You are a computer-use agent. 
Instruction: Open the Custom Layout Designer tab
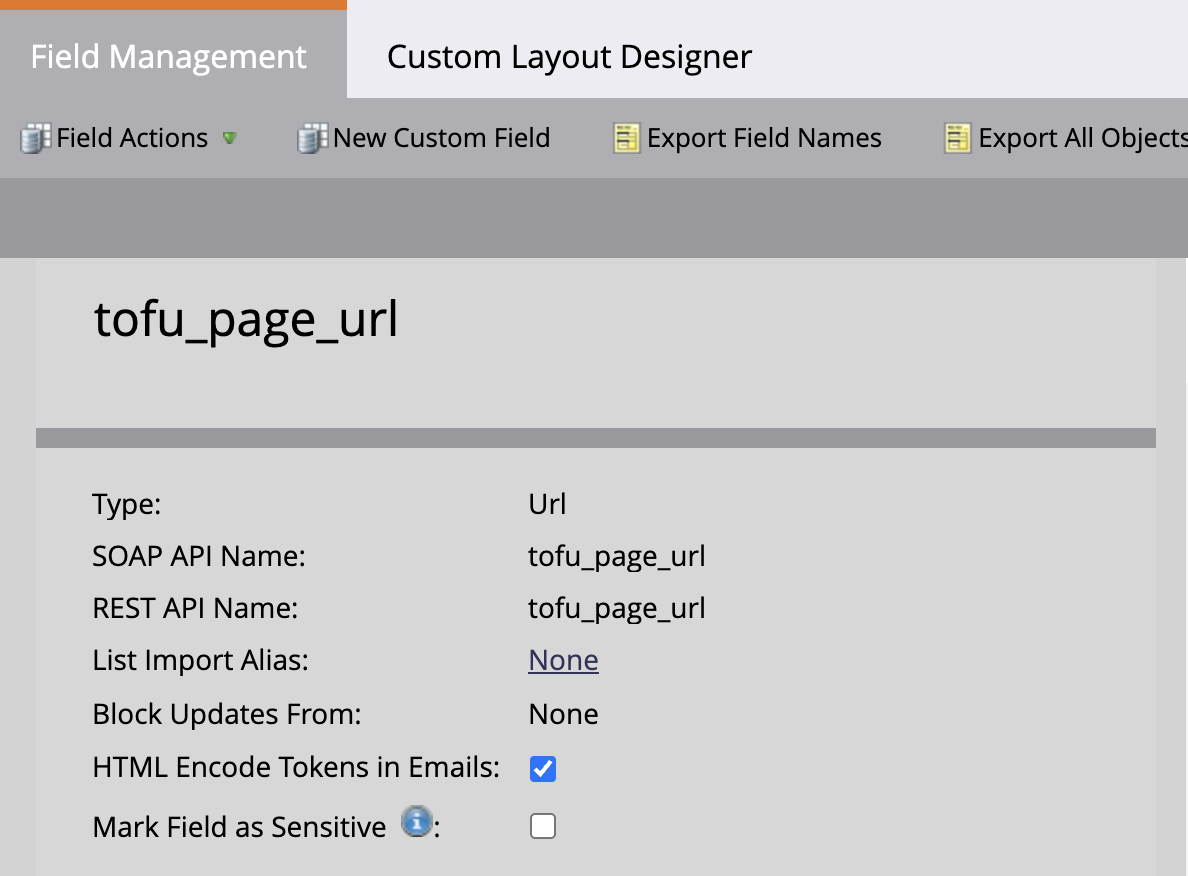coord(569,57)
